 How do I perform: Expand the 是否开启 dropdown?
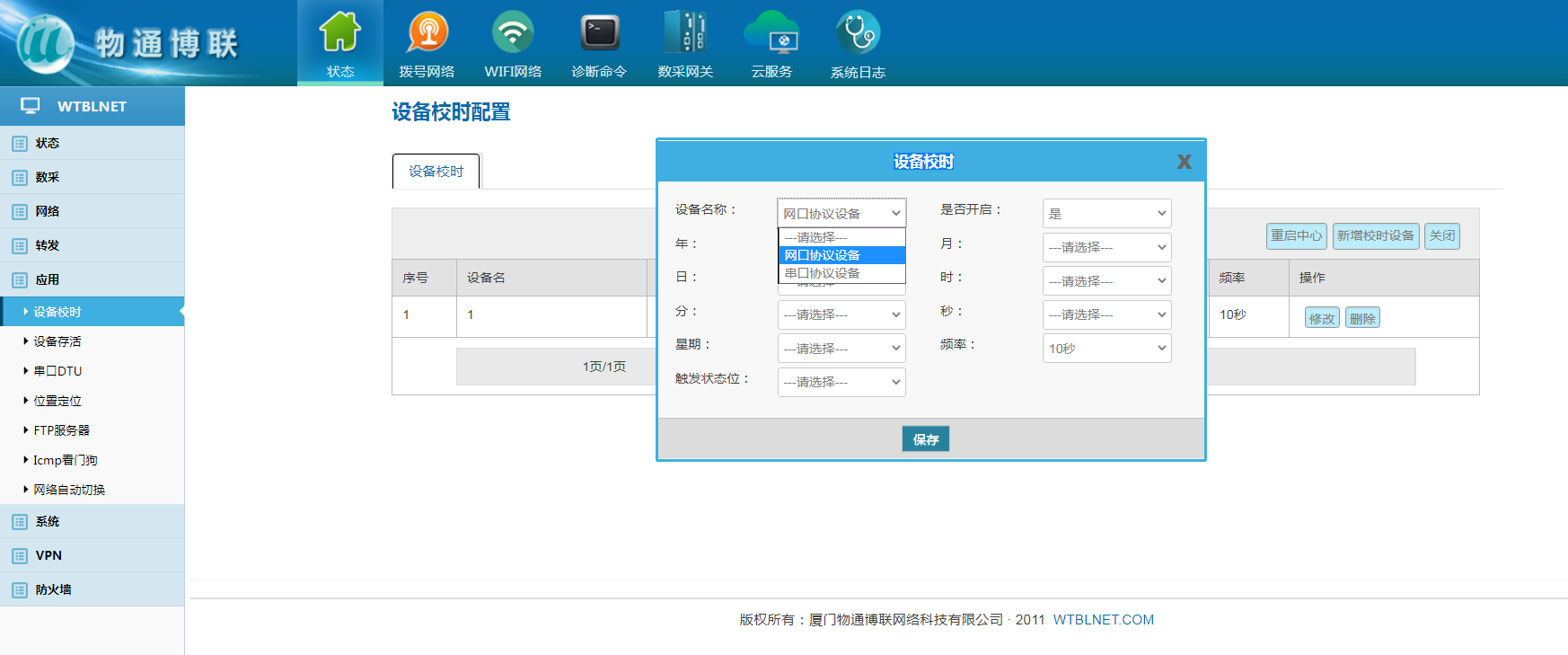click(1106, 214)
